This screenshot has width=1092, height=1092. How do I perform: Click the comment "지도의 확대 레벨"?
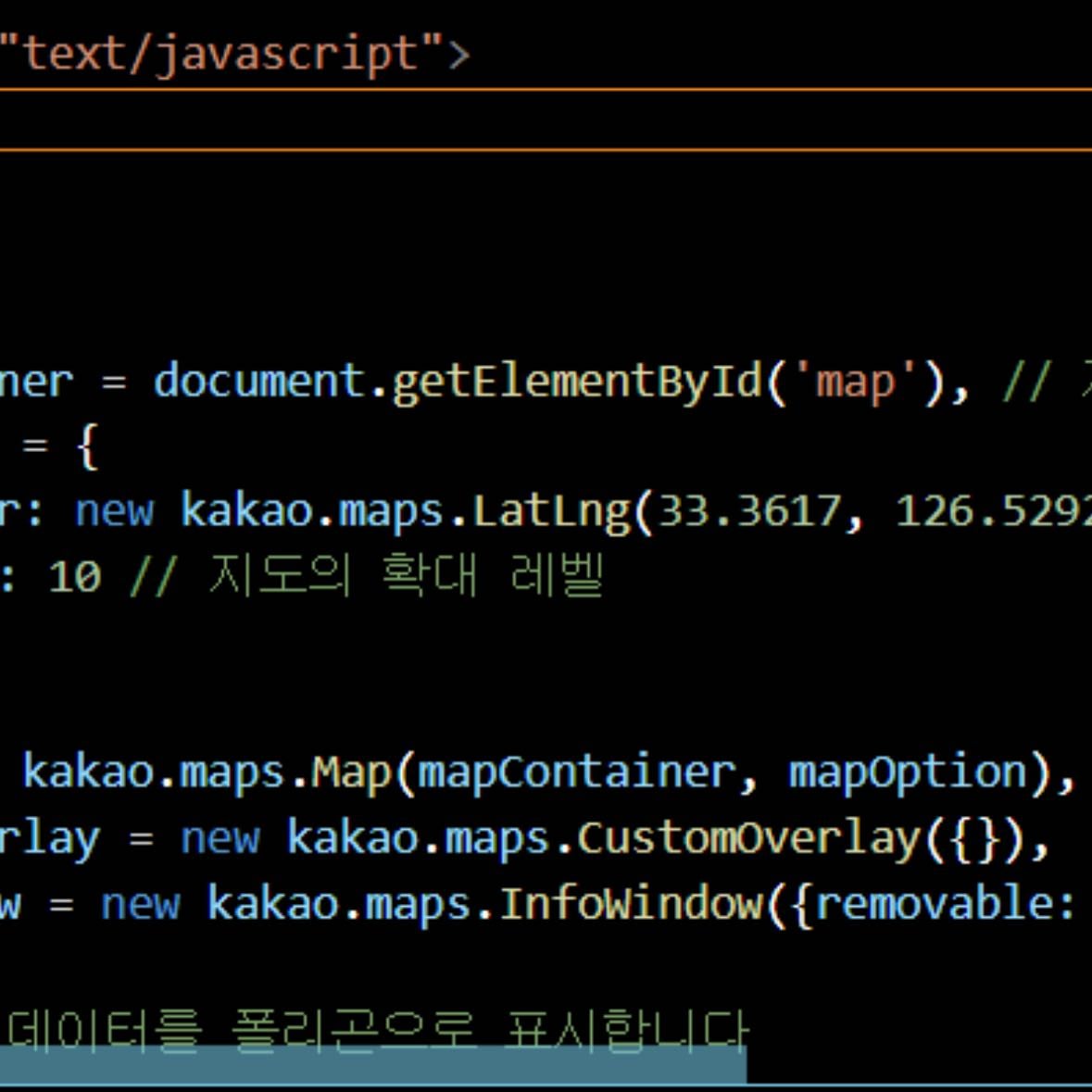point(406,576)
